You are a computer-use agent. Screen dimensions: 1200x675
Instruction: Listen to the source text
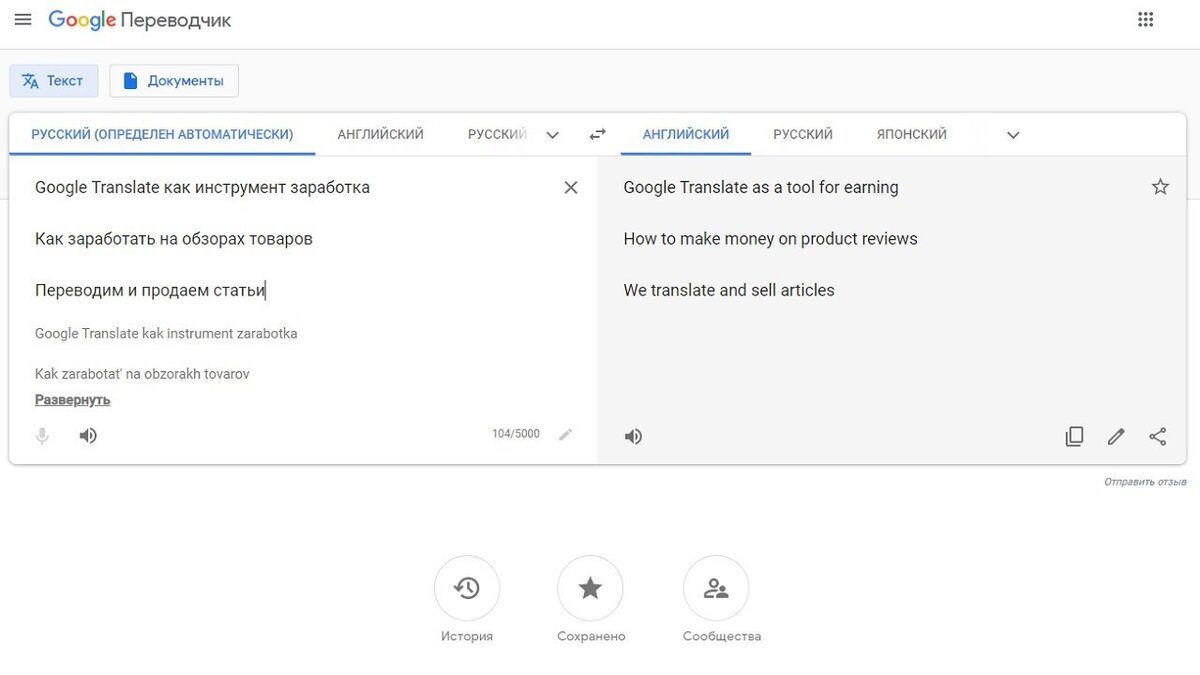pyautogui.click(x=88, y=436)
